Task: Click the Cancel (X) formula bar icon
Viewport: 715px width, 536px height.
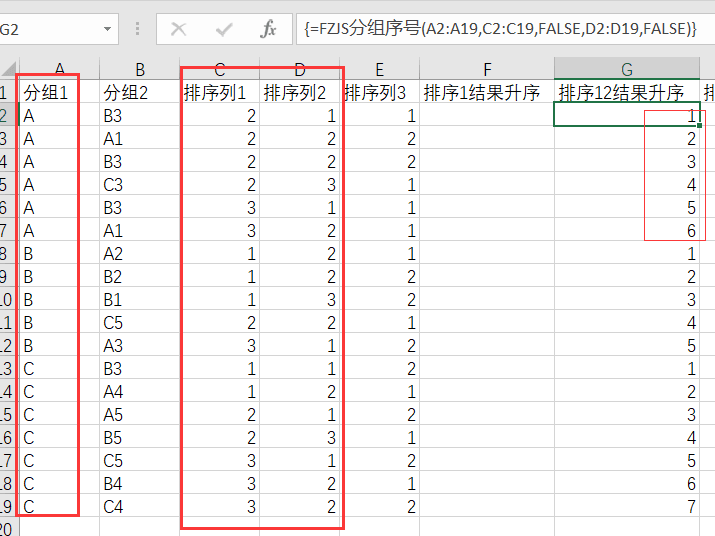Action: click(178, 29)
